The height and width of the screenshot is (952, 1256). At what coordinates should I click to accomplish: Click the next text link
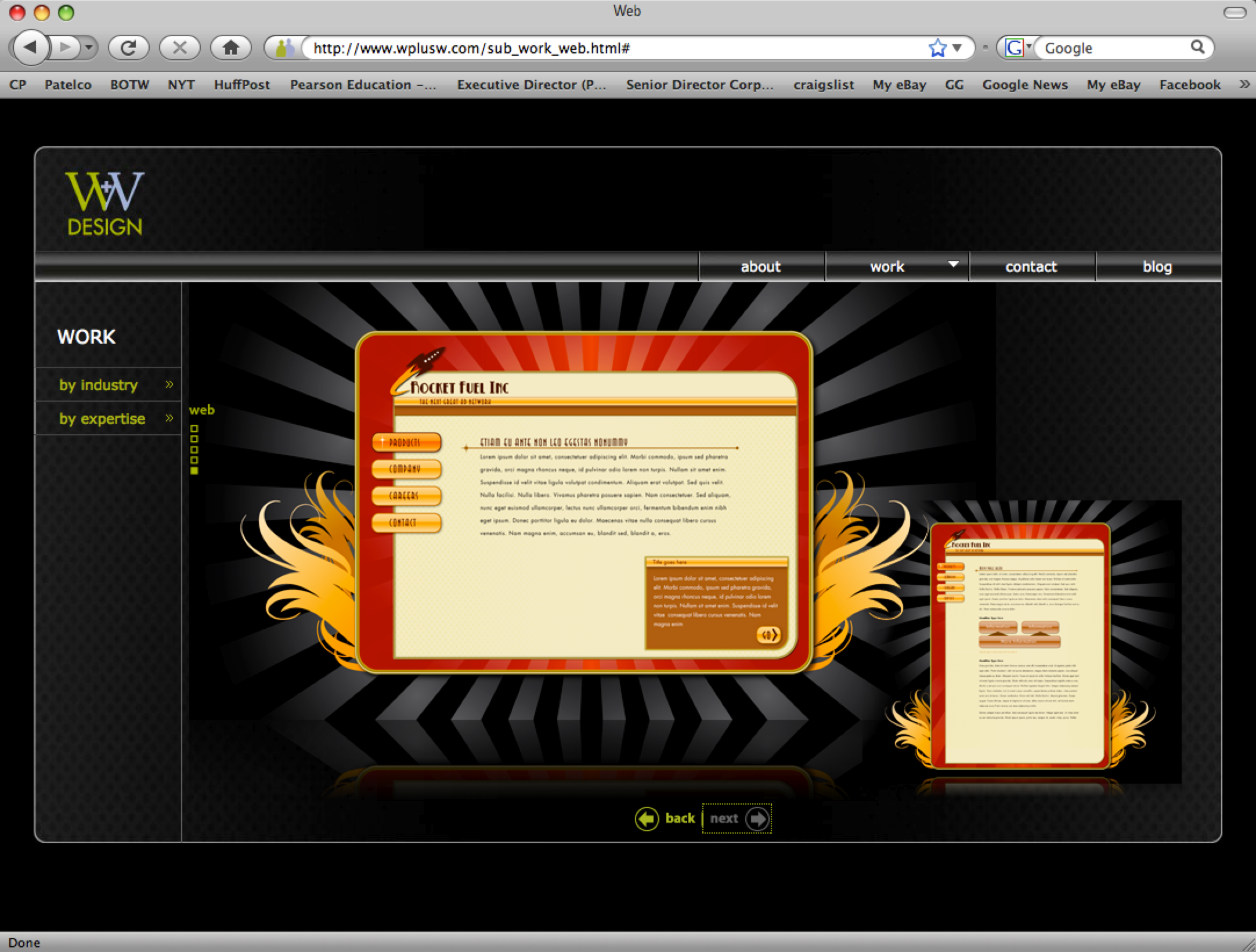724,818
